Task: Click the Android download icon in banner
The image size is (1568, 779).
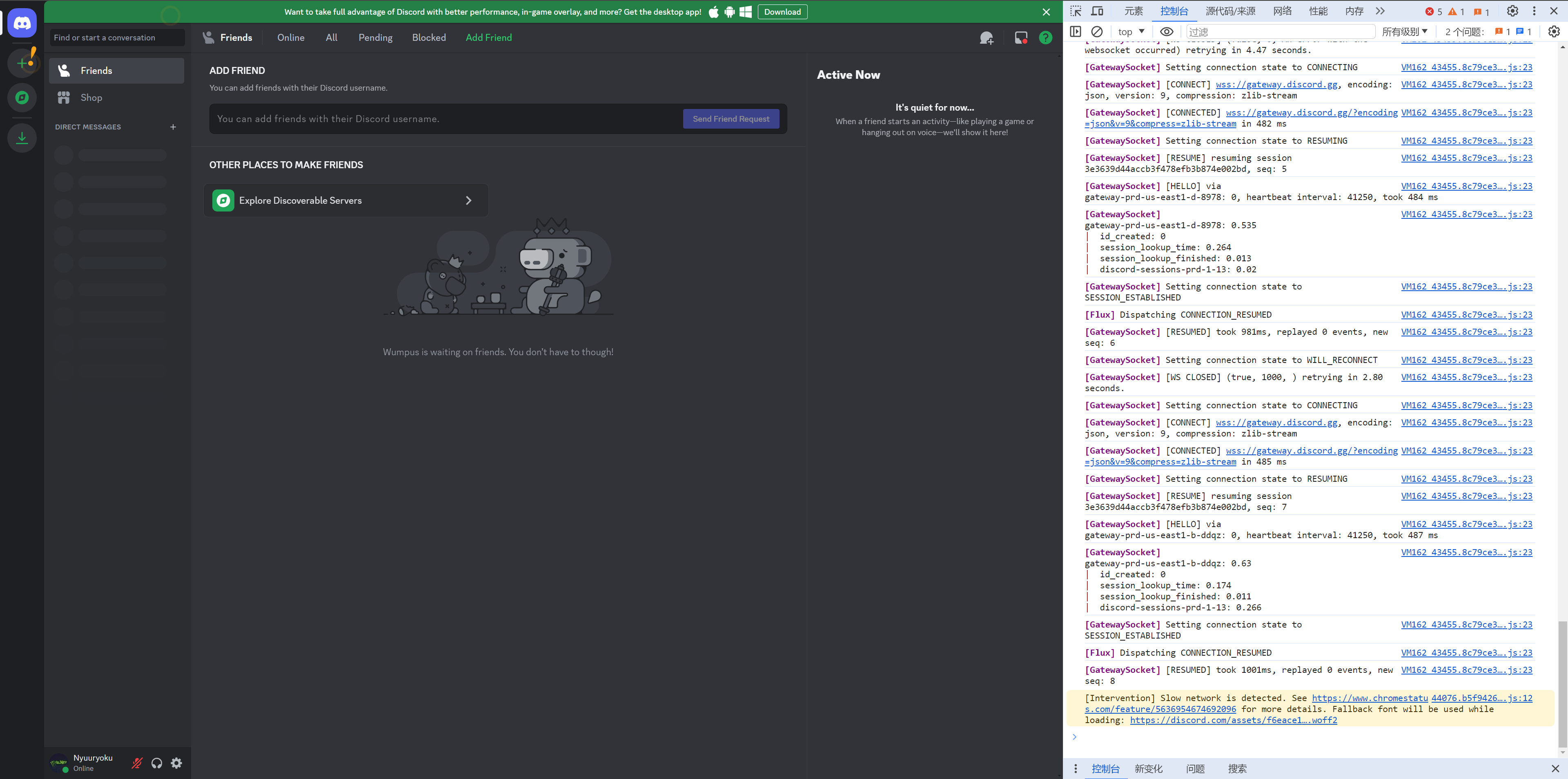Action: [729, 12]
